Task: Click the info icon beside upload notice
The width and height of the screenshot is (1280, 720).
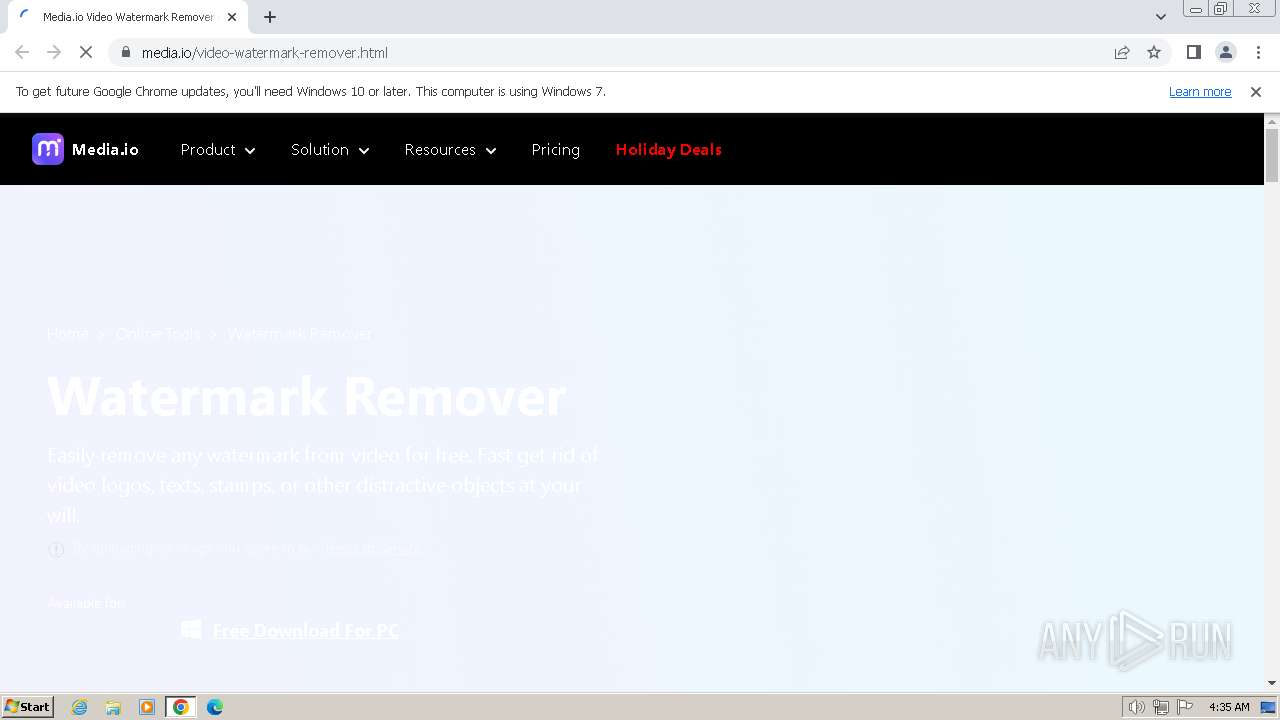Action: tap(56, 549)
